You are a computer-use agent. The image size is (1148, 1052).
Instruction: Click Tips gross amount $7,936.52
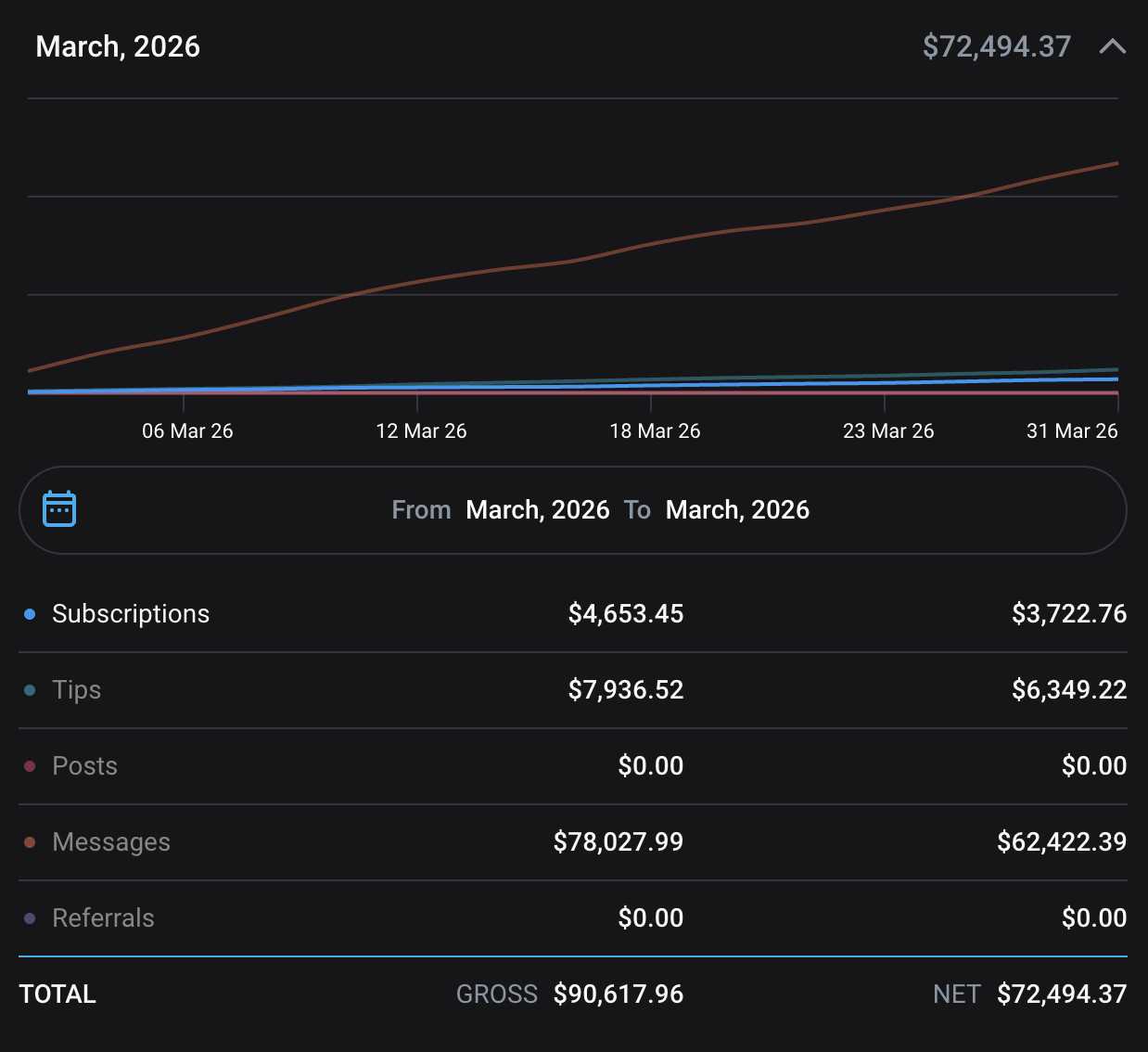626,690
